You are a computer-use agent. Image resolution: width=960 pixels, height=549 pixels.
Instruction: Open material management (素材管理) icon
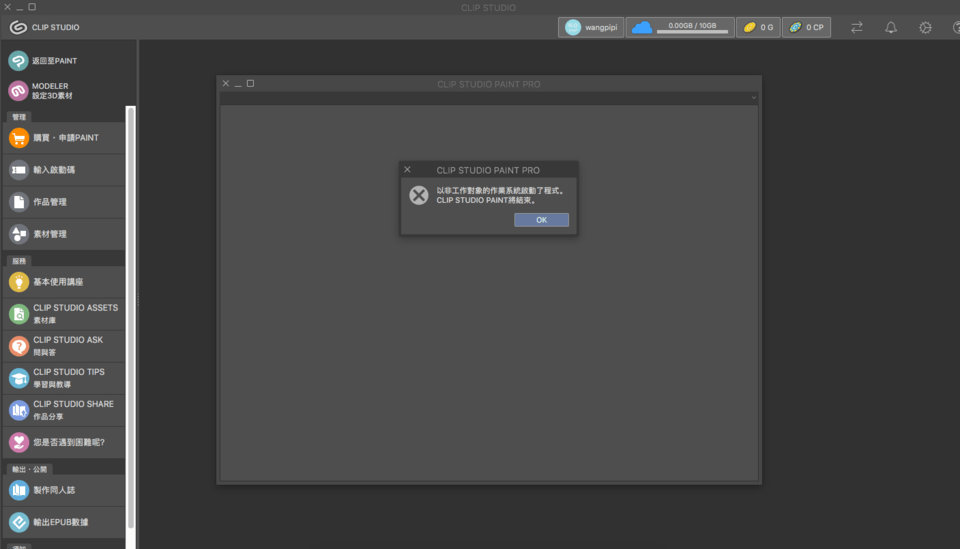click(19, 234)
